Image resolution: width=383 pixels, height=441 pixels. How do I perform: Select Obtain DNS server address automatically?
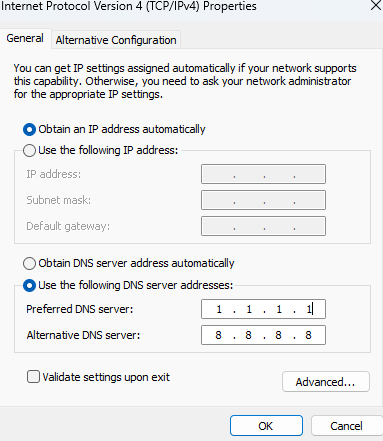click(x=29, y=263)
